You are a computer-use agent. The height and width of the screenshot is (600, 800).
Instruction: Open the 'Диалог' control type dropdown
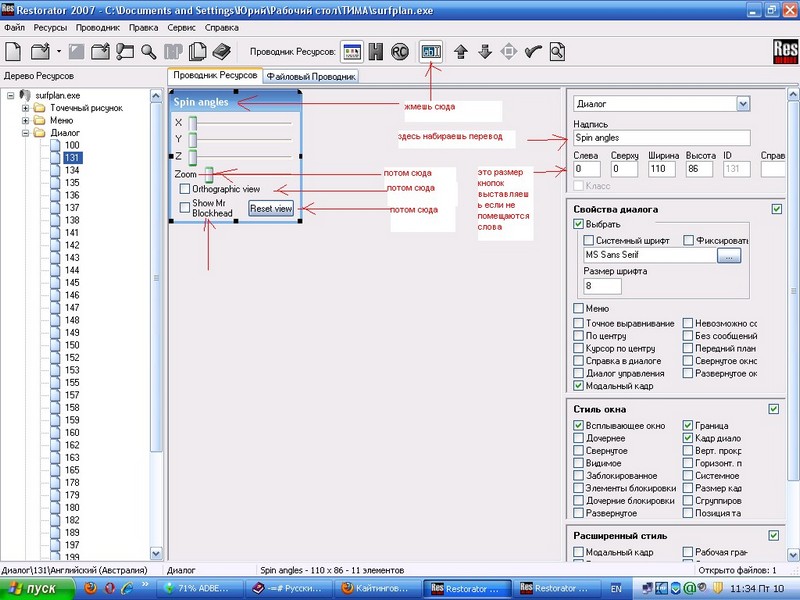coord(742,103)
